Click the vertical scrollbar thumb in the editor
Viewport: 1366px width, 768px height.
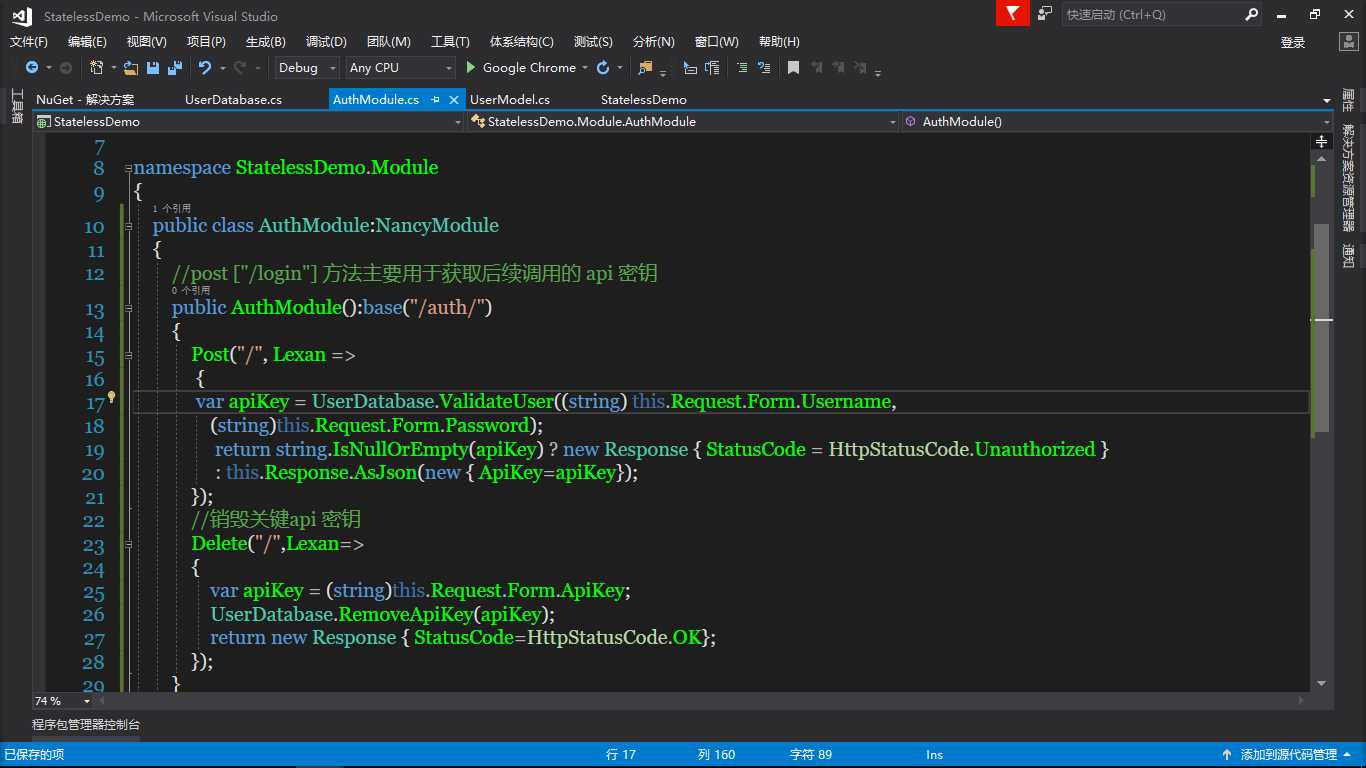1322,328
